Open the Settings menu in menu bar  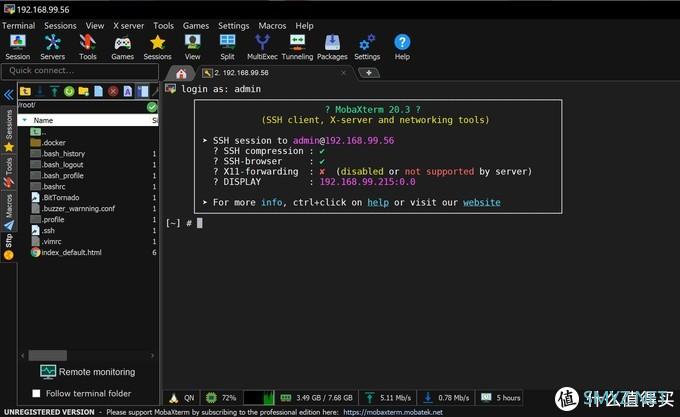(234, 26)
